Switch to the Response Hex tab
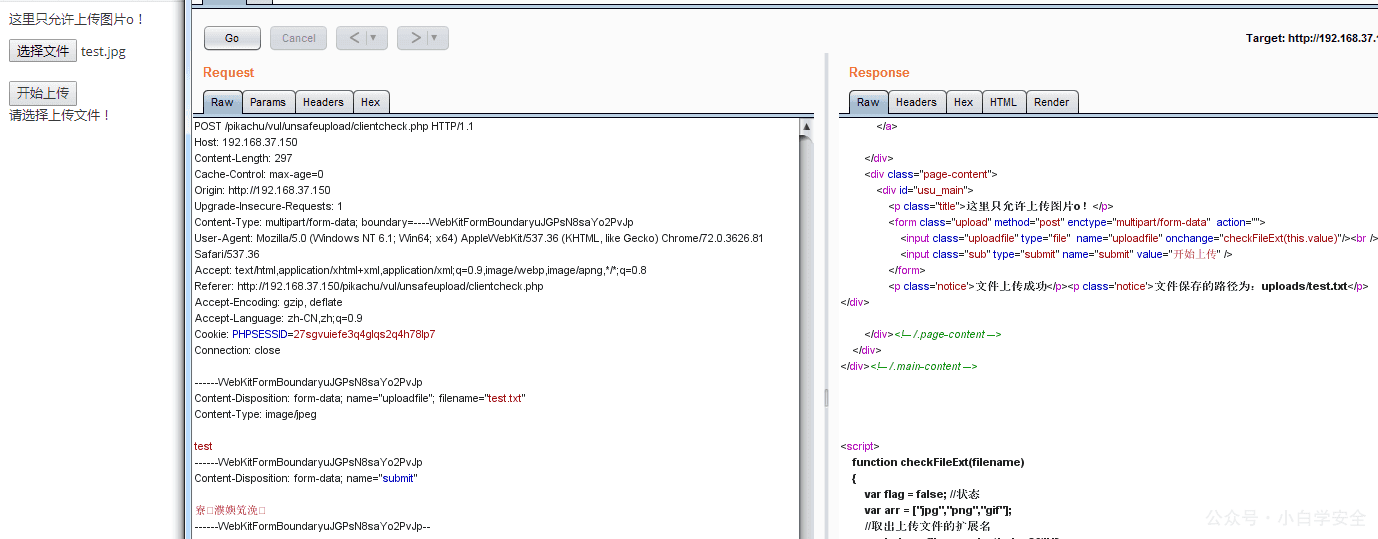 (964, 102)
